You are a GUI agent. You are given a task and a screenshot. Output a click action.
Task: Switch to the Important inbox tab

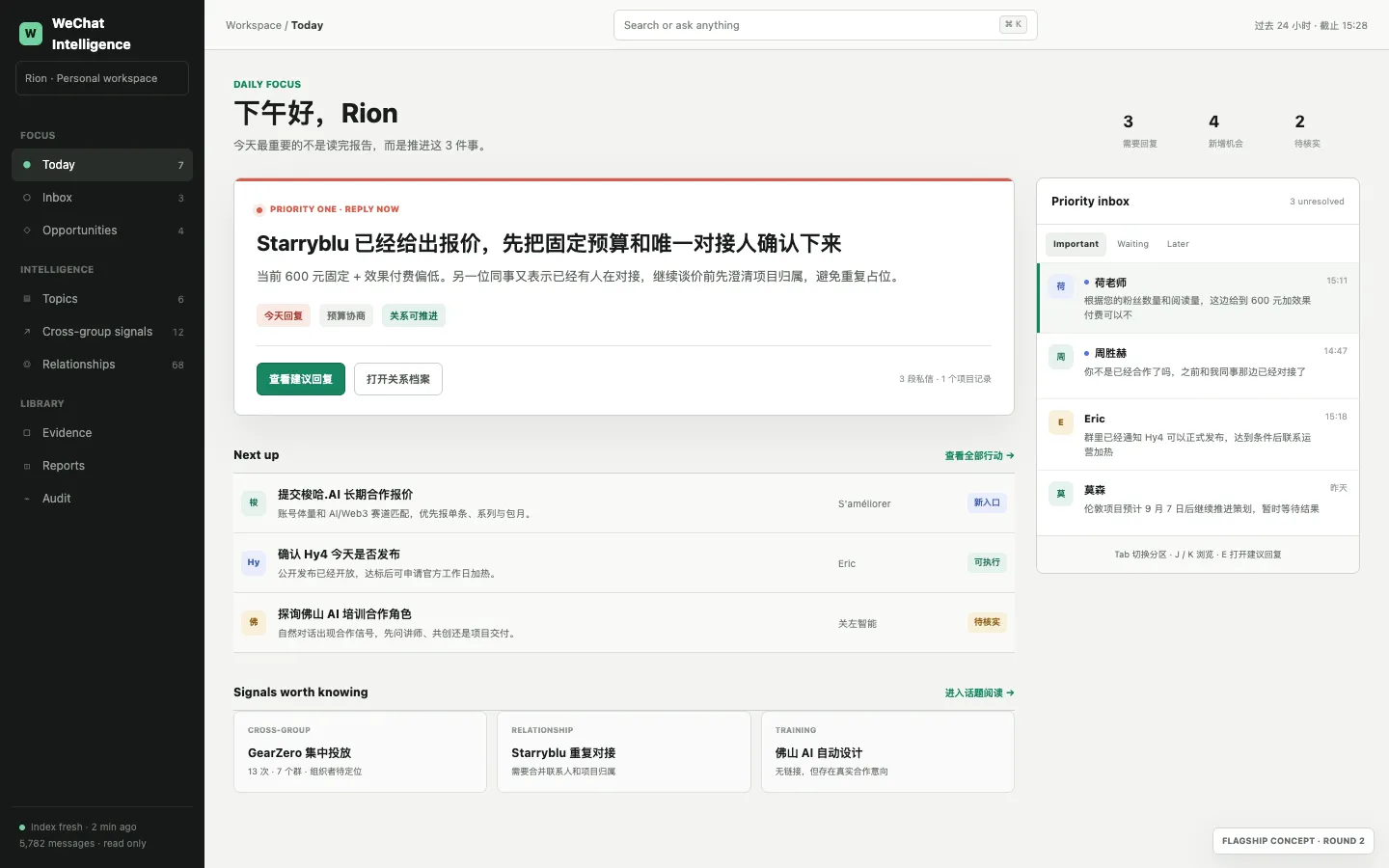pyautogui.click(x=1076, y=244)
